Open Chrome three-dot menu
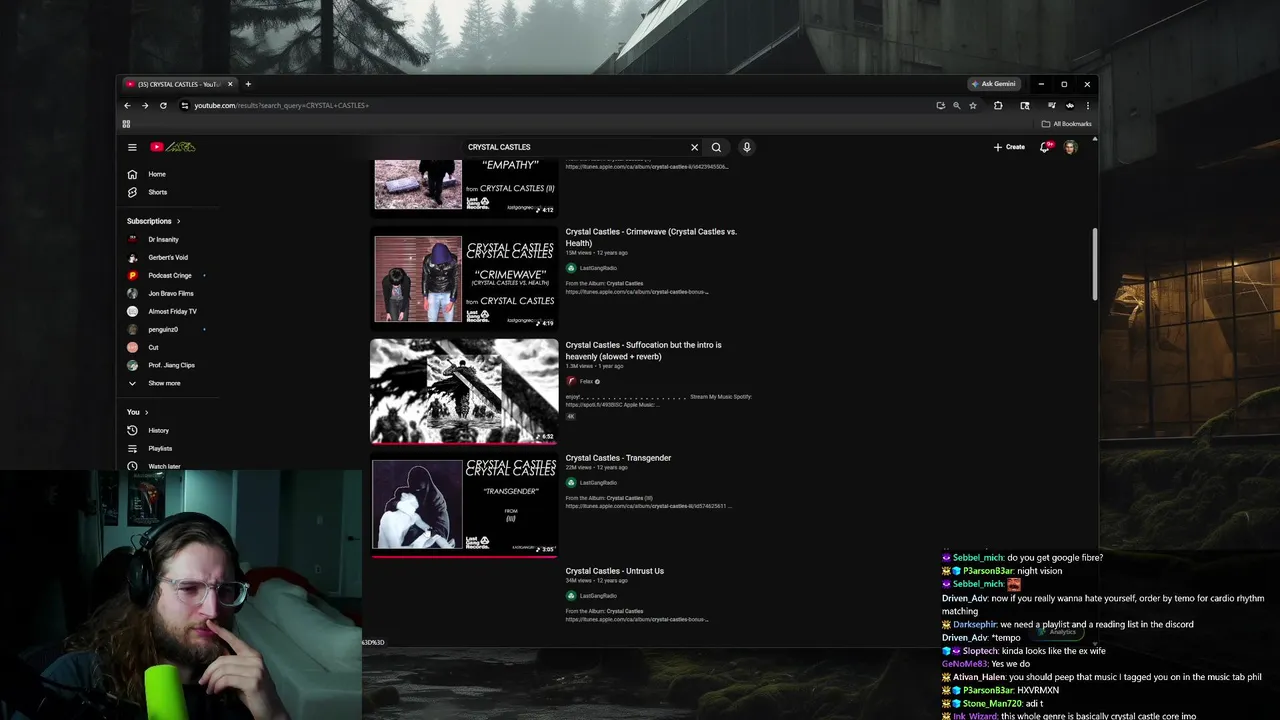 tap(1087, 105)
